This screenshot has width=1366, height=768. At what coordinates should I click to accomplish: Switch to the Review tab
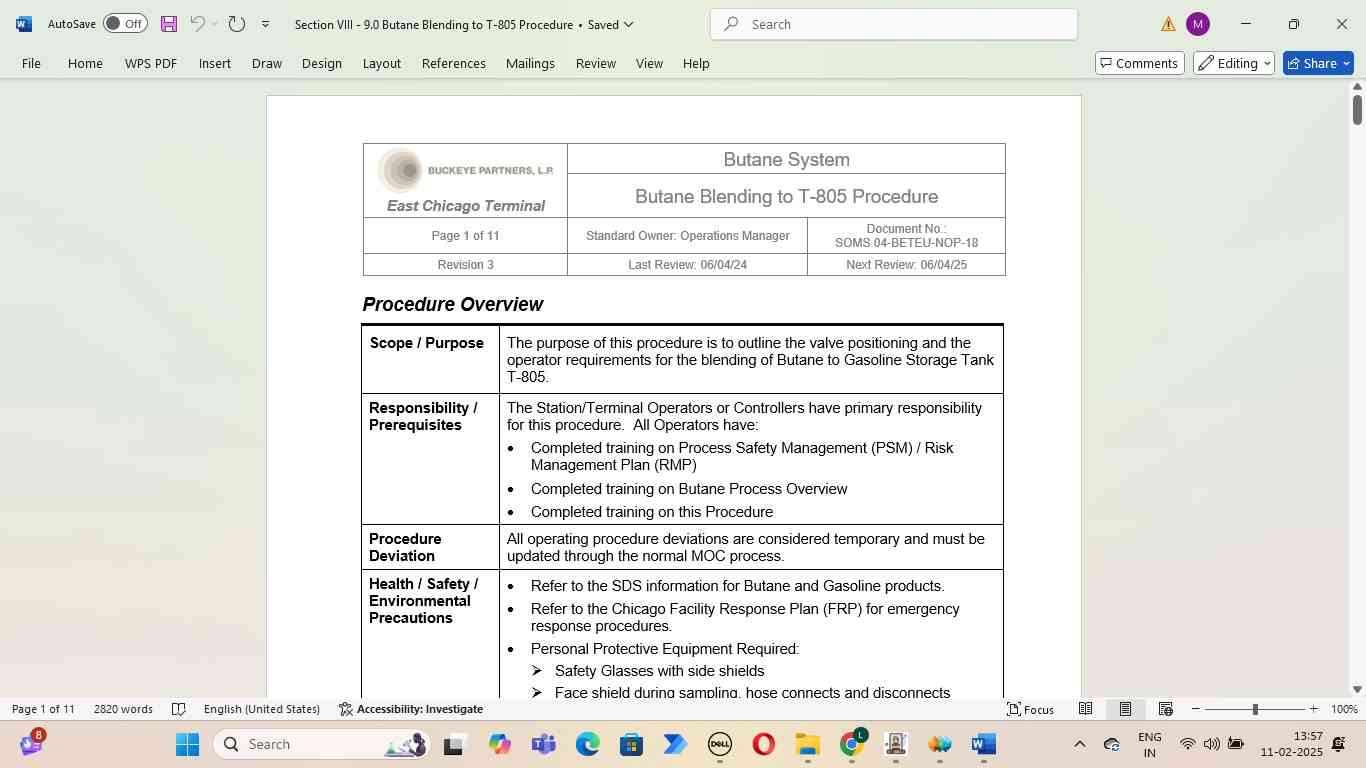pyautogui.click(x=596, y=63)
